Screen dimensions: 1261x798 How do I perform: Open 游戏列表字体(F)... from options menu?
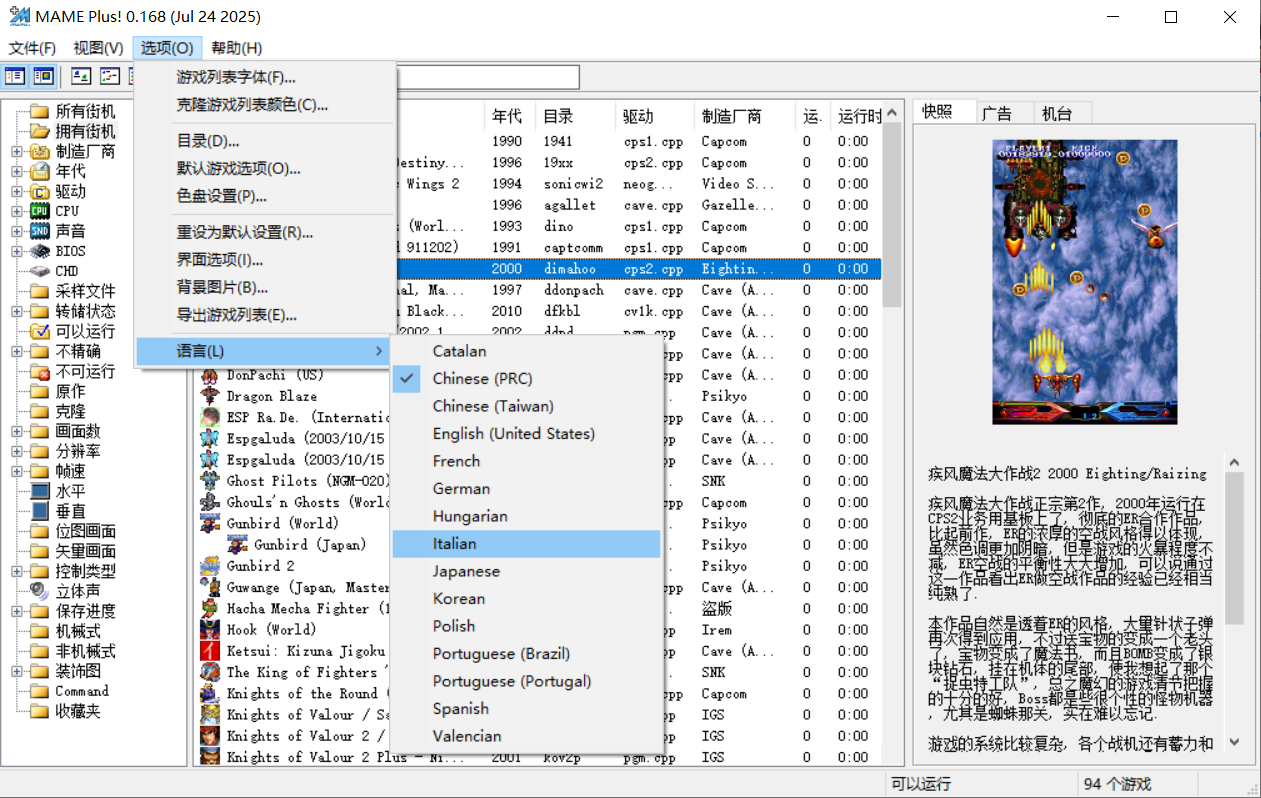(x=265, y=77)
